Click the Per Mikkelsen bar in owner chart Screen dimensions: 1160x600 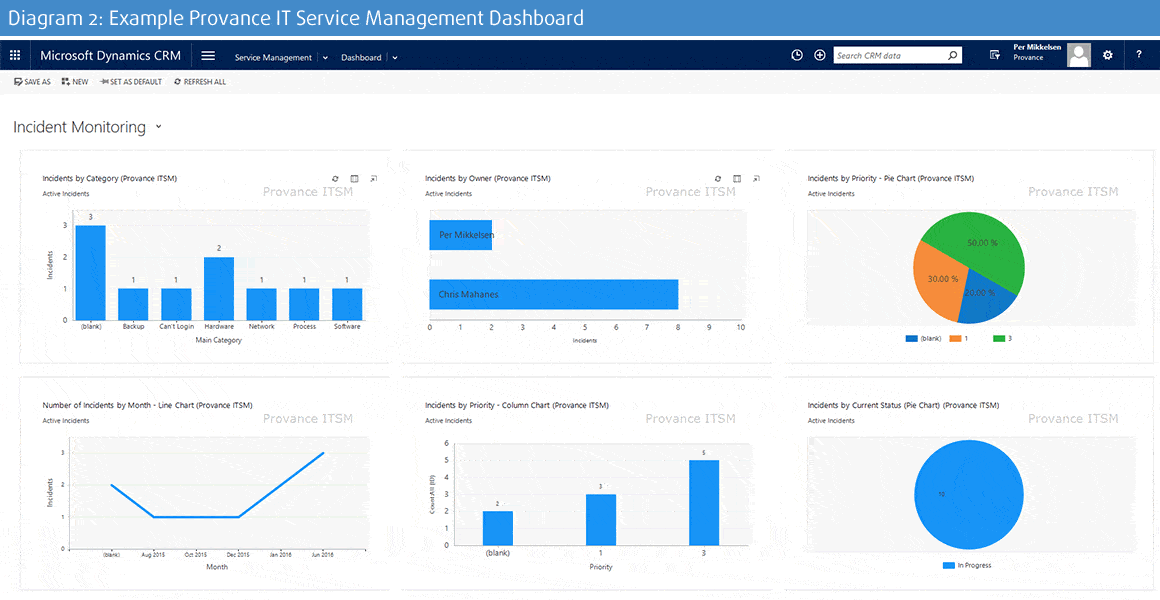pyautogui.click(x=460, y=235)
